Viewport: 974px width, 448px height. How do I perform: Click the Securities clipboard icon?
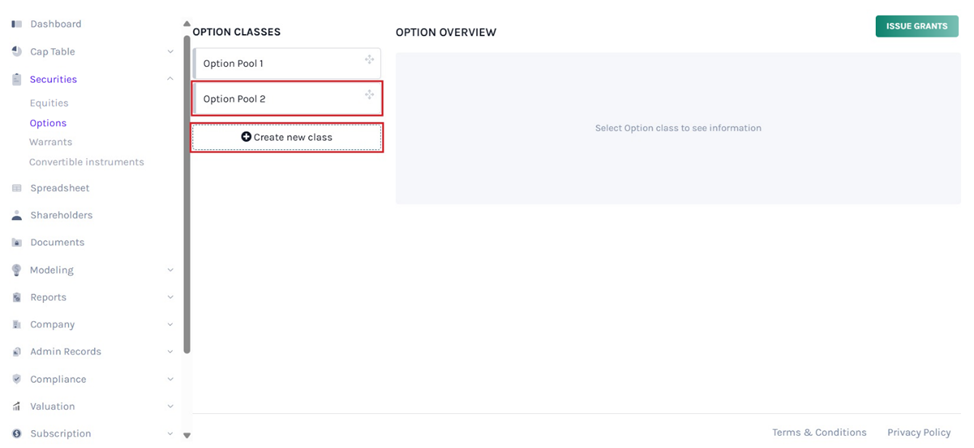[x=17, y=80]
